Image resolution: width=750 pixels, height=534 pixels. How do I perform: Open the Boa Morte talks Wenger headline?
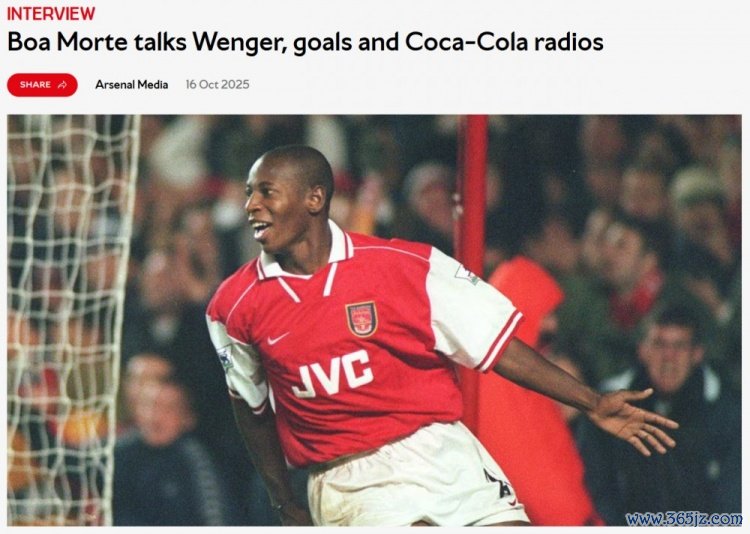(305, 42)
